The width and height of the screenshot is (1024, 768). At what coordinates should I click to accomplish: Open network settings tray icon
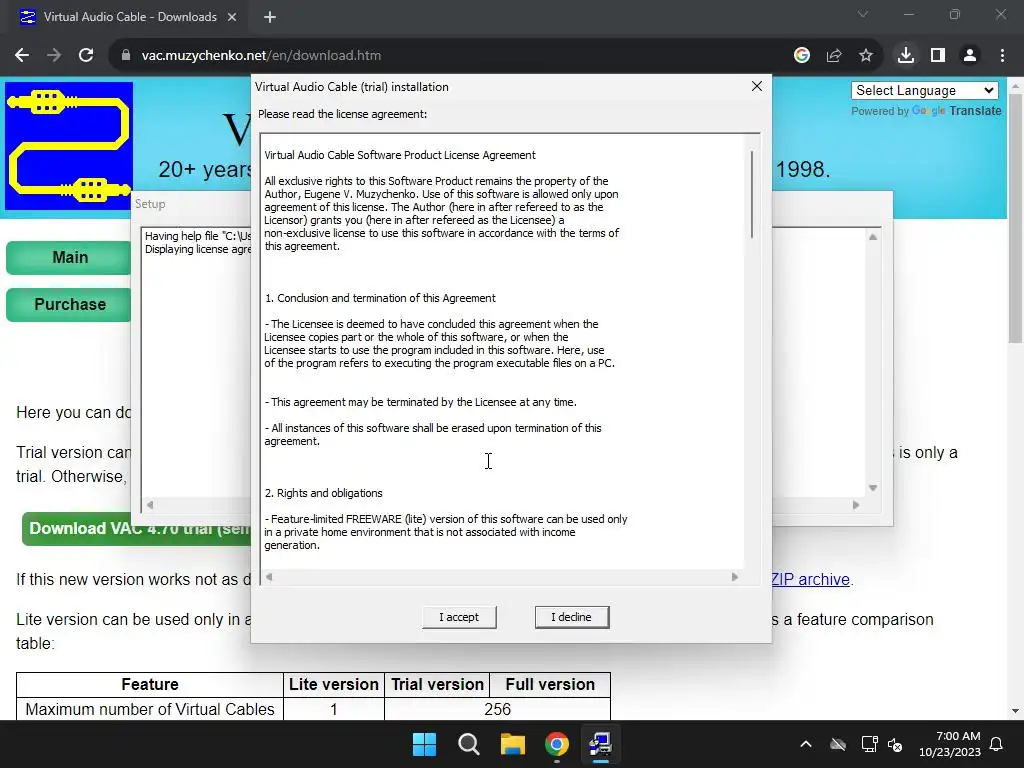pyautogui.click(x=869, y=744)
